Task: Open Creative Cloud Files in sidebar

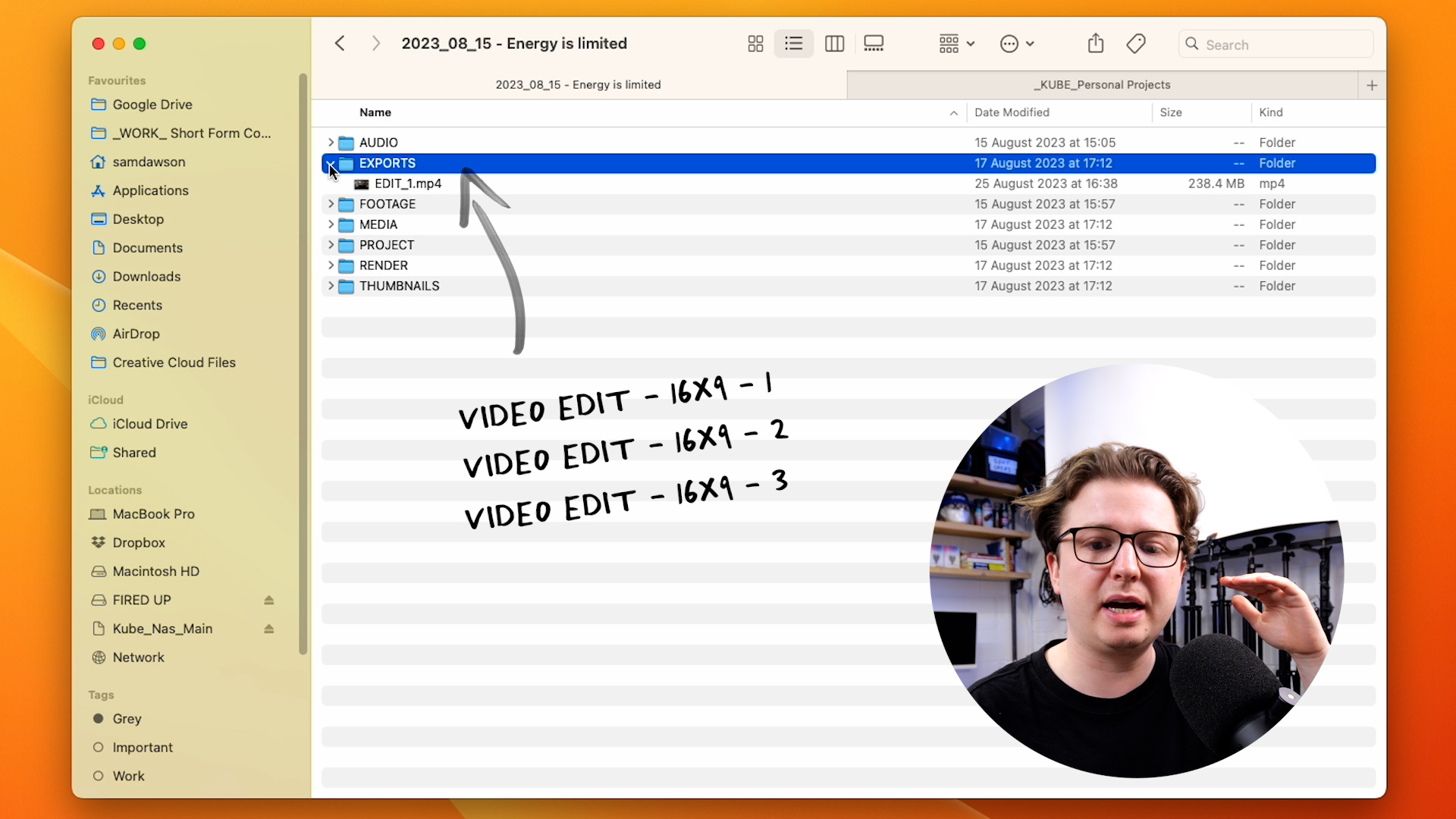Action: point(174,362)
